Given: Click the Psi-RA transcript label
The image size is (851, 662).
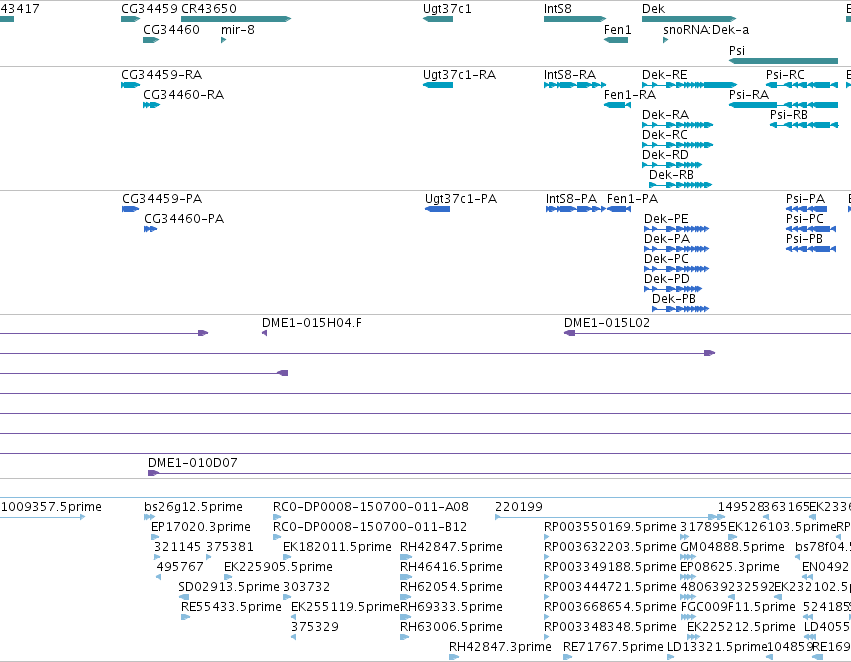Looking at the screenshot, I should coord(748,94).
